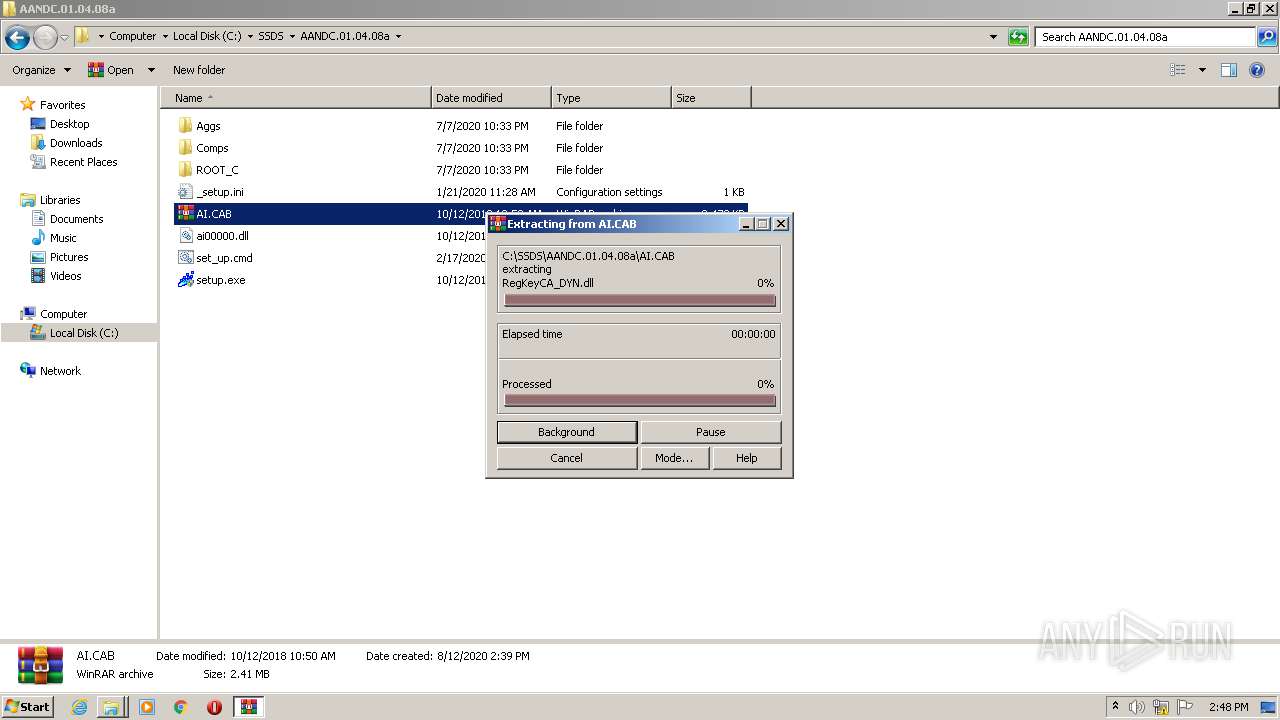Open the Action Center flag icon
Viewport: 1280px width, 720px height.
click(1185, 707)
